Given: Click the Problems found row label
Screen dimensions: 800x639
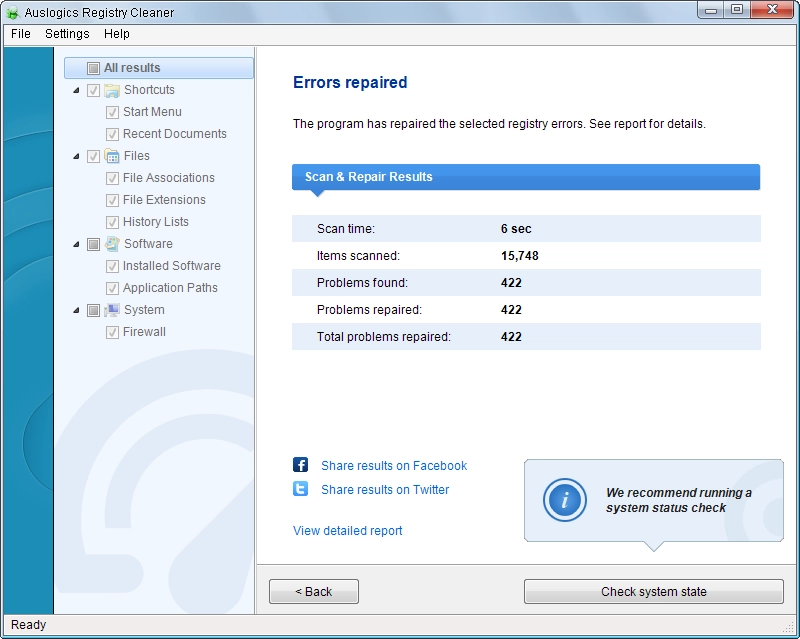Looking at the screenshot, I should [x=362, y=283].
